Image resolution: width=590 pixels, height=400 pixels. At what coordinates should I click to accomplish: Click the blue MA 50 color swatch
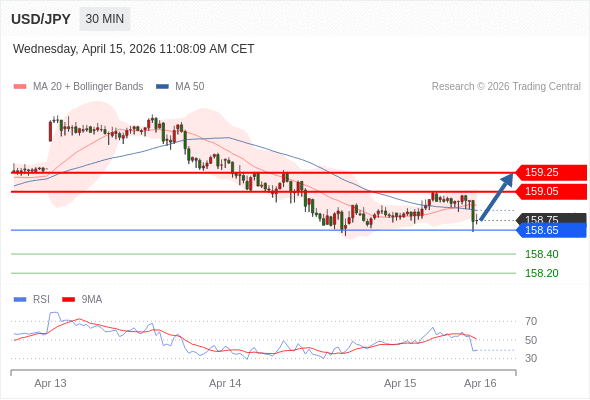click(x=162, y=87)
